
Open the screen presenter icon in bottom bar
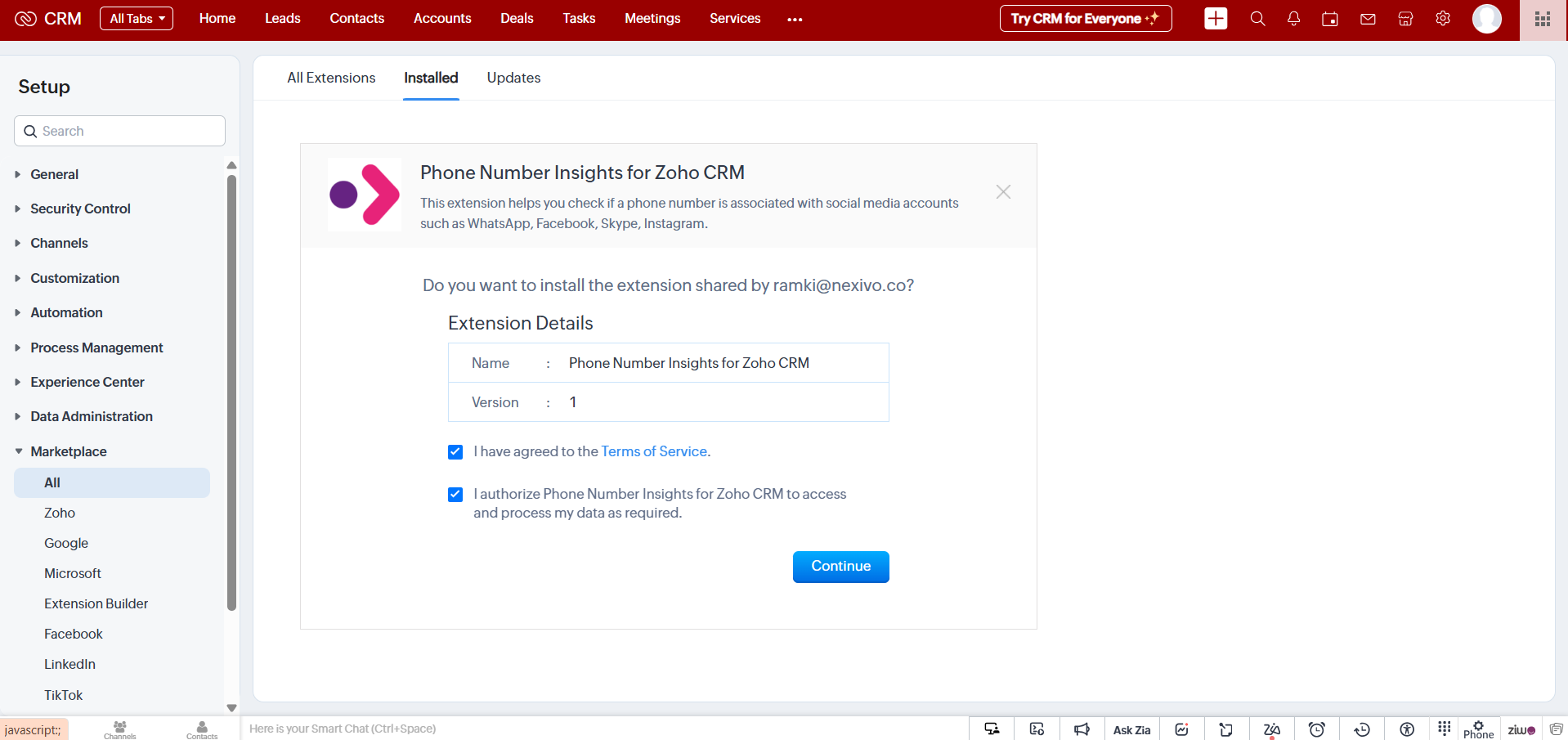point(992,729)
